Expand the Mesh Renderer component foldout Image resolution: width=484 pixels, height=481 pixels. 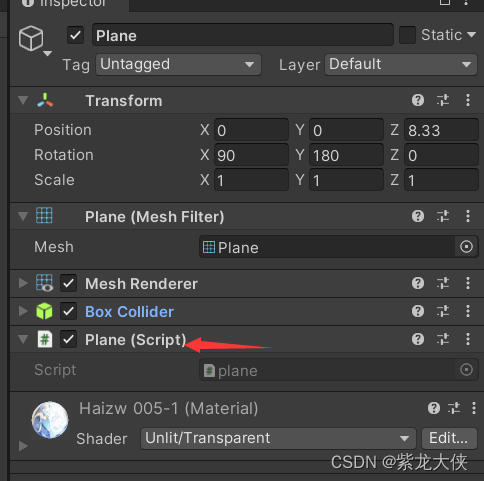pos(23,283)
